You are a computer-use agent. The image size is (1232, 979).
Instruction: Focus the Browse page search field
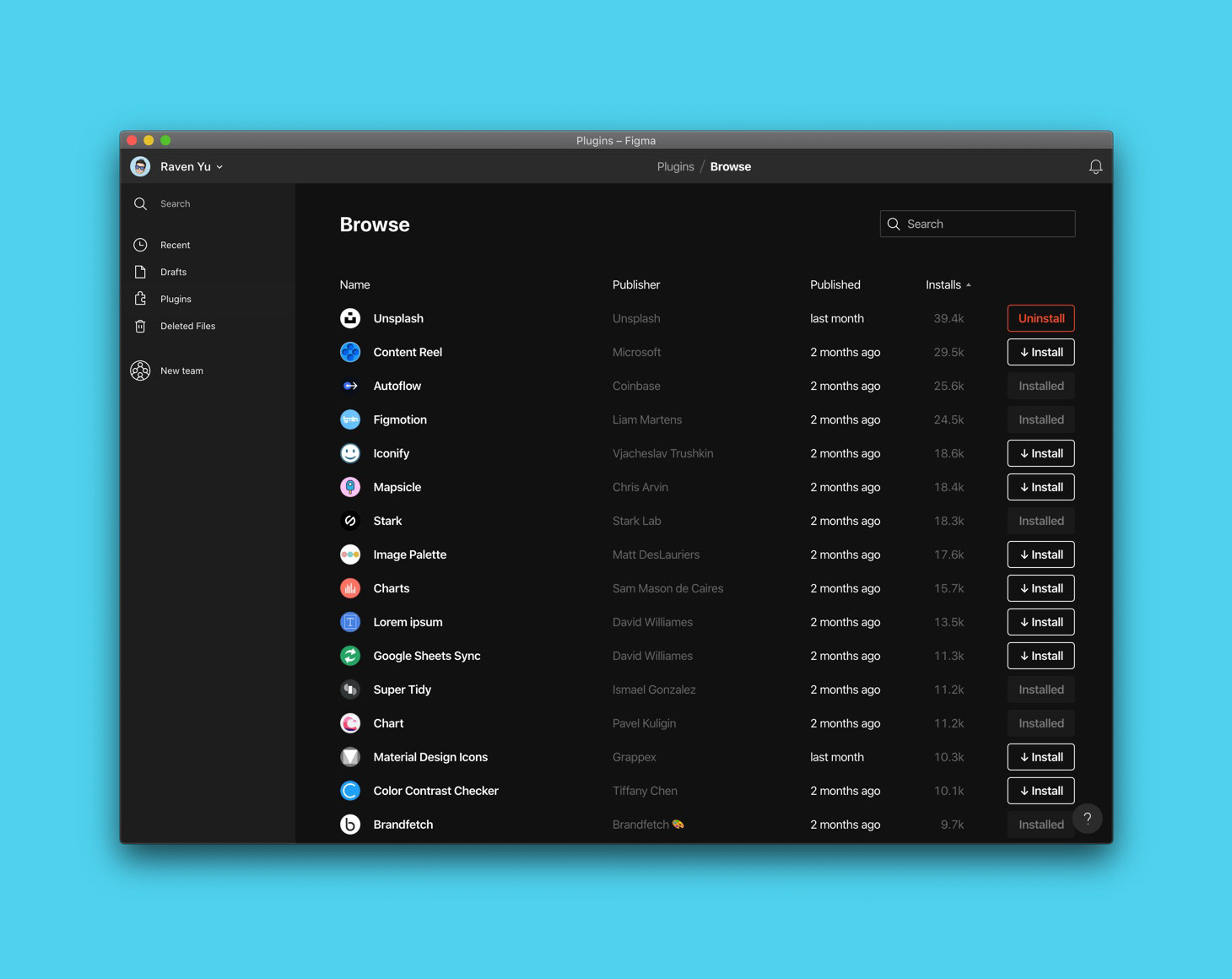pos(977,224)
